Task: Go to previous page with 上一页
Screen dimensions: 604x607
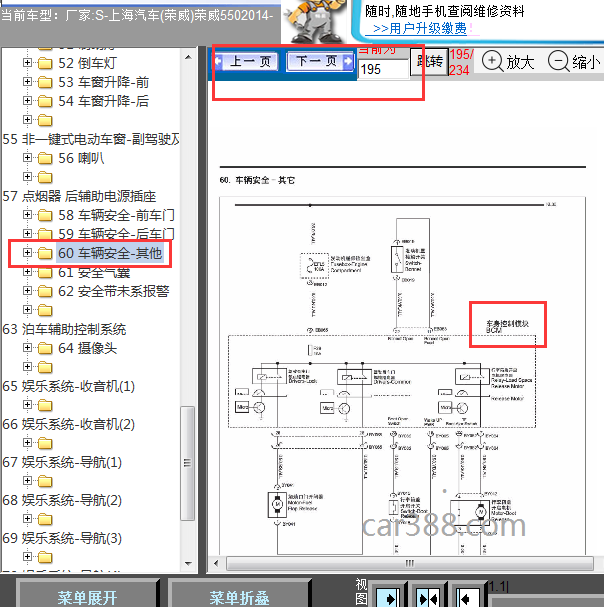Action: 246,61
